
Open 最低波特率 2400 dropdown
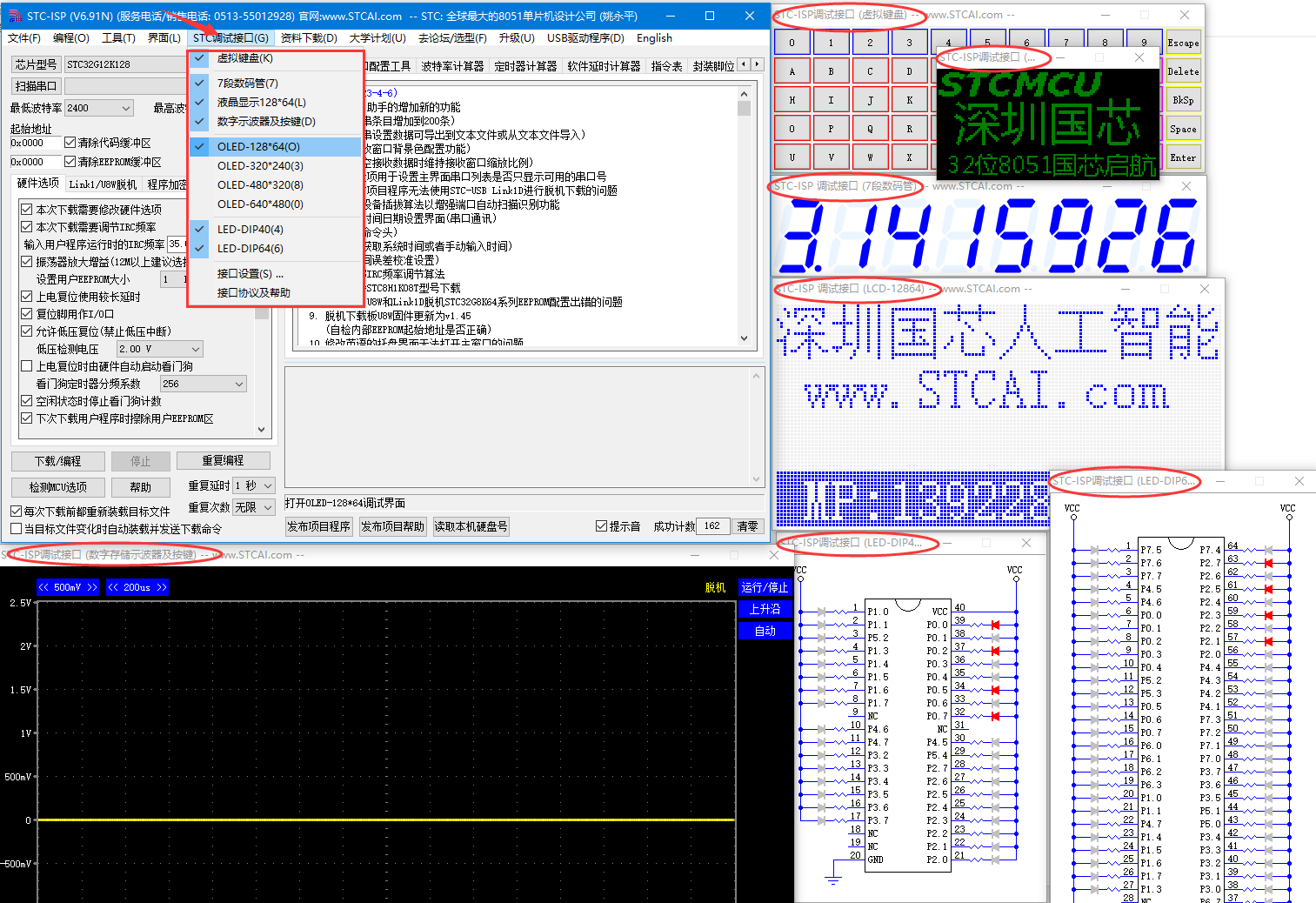[x=99, y=108]
